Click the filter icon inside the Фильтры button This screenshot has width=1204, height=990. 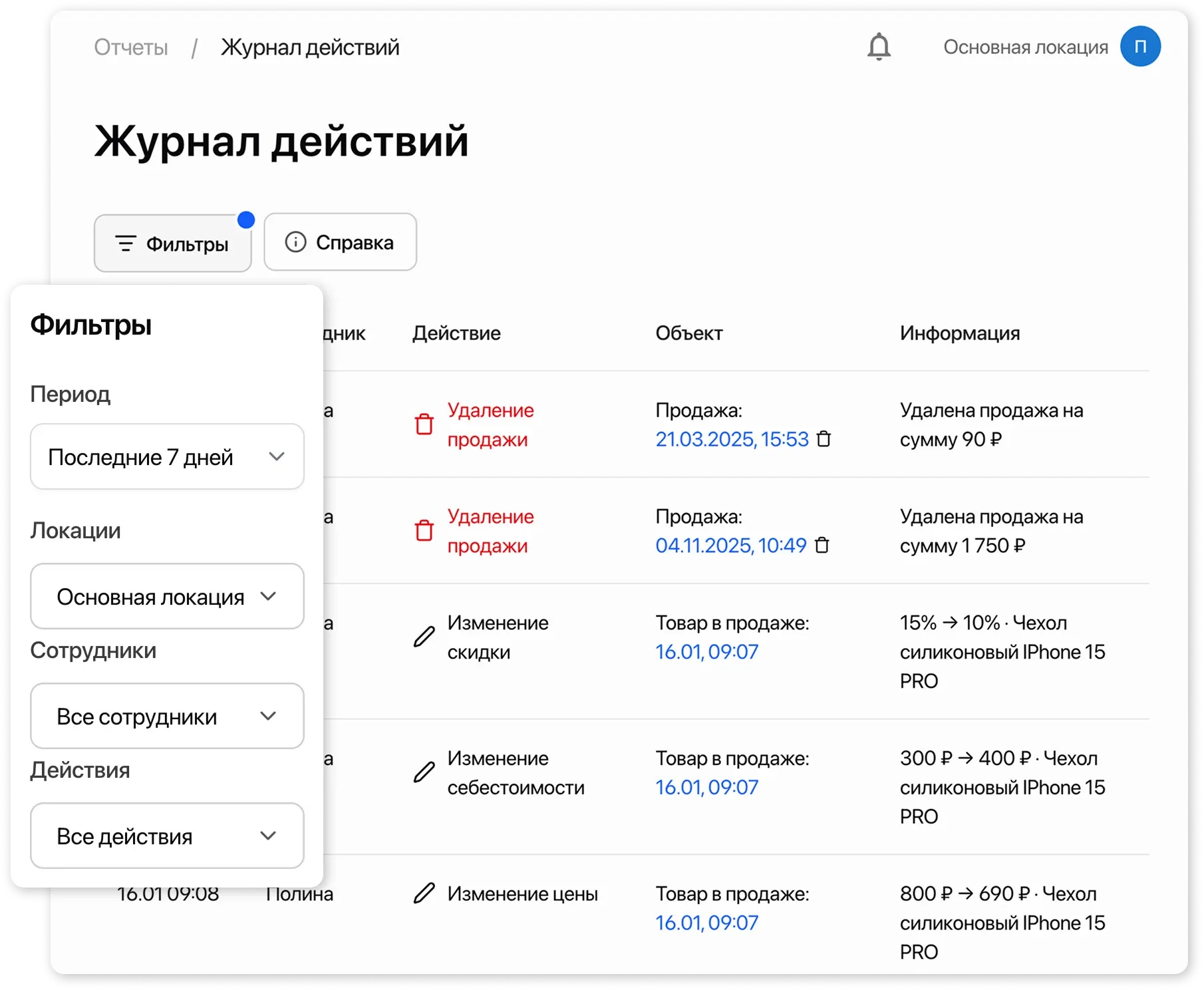(x=126, y=244)
